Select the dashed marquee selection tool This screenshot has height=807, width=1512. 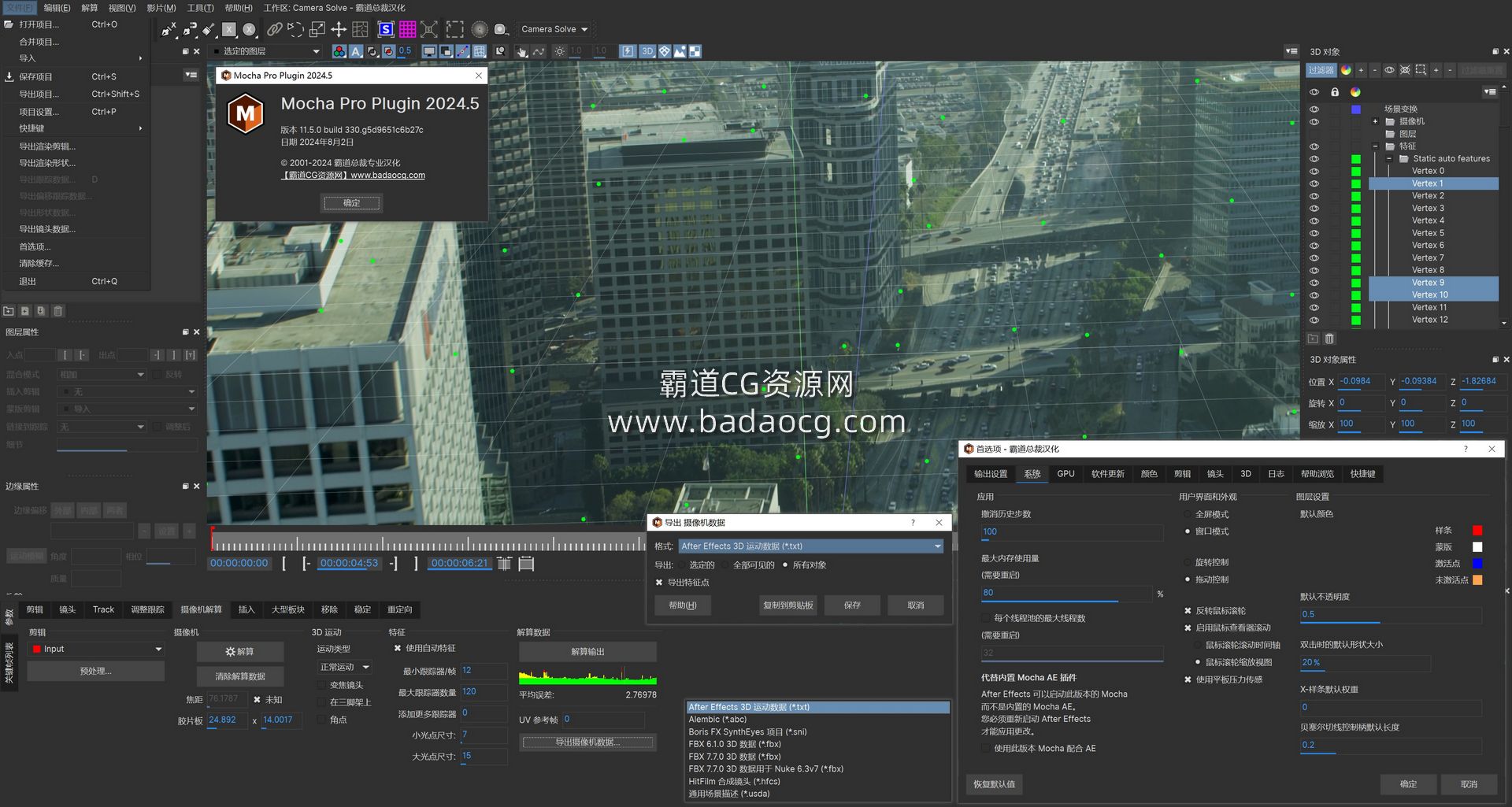(x=454, y=30)
